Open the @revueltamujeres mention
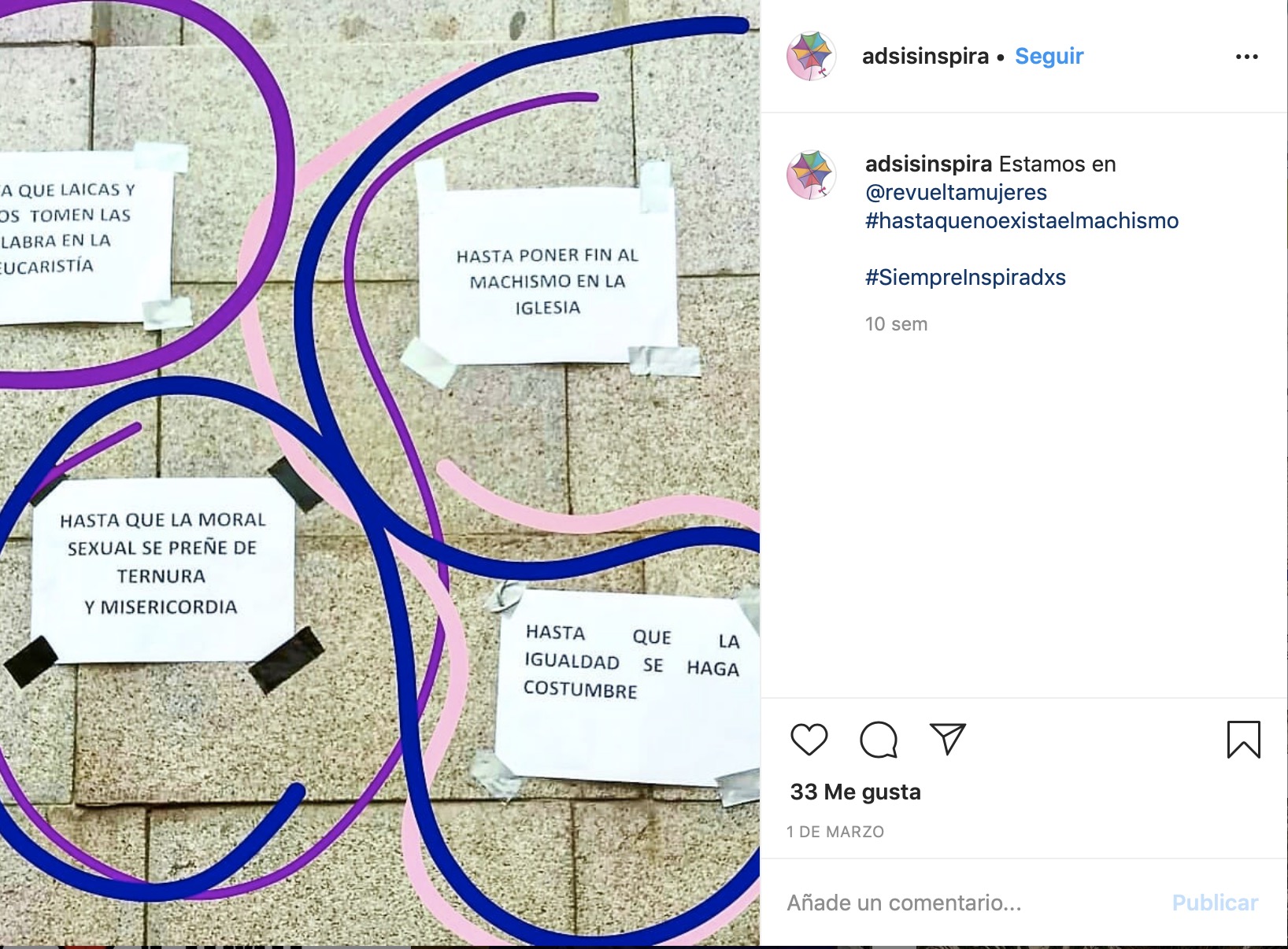The image size is (1288, 949). pos(956,192)
